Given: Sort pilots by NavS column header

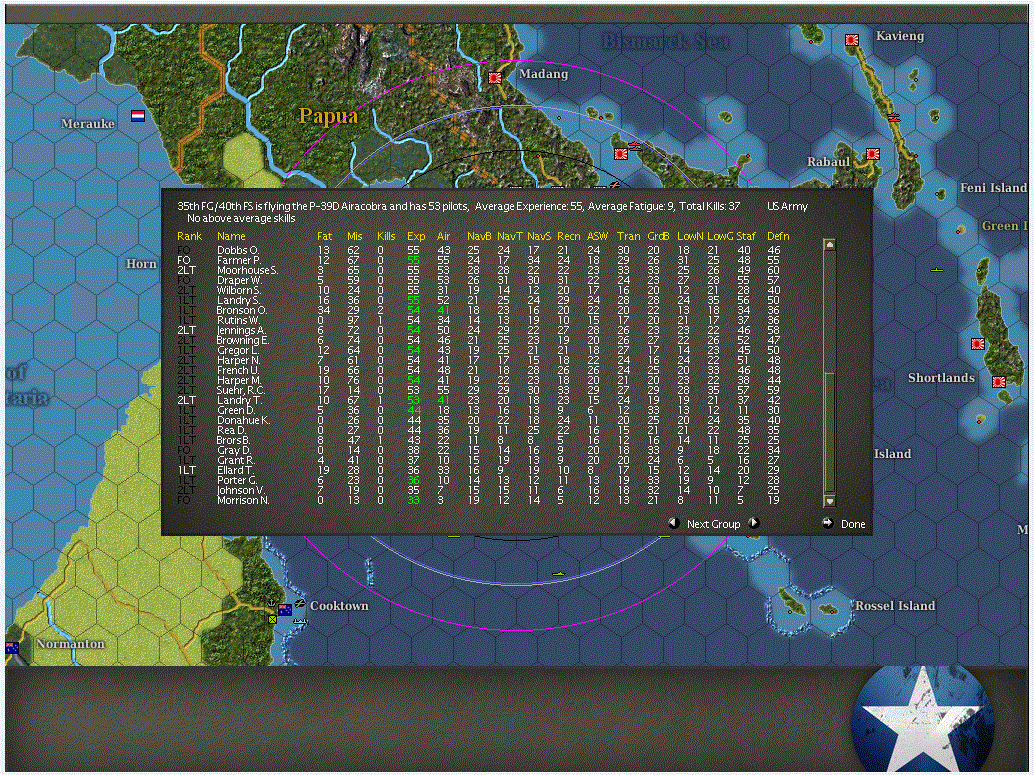Looking at the screenshot, I should (539, 236).
